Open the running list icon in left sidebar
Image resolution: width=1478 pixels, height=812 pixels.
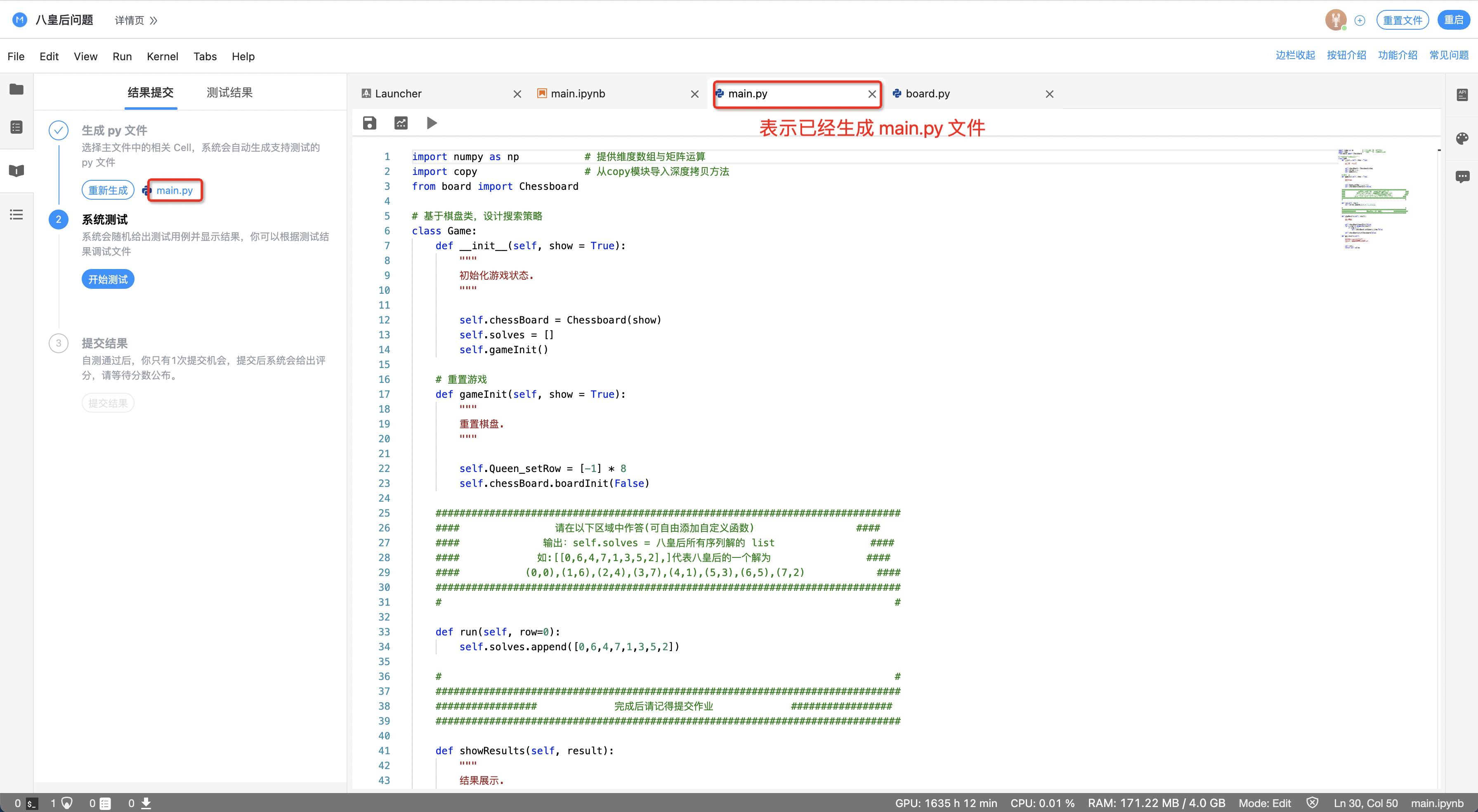(17, 127)
